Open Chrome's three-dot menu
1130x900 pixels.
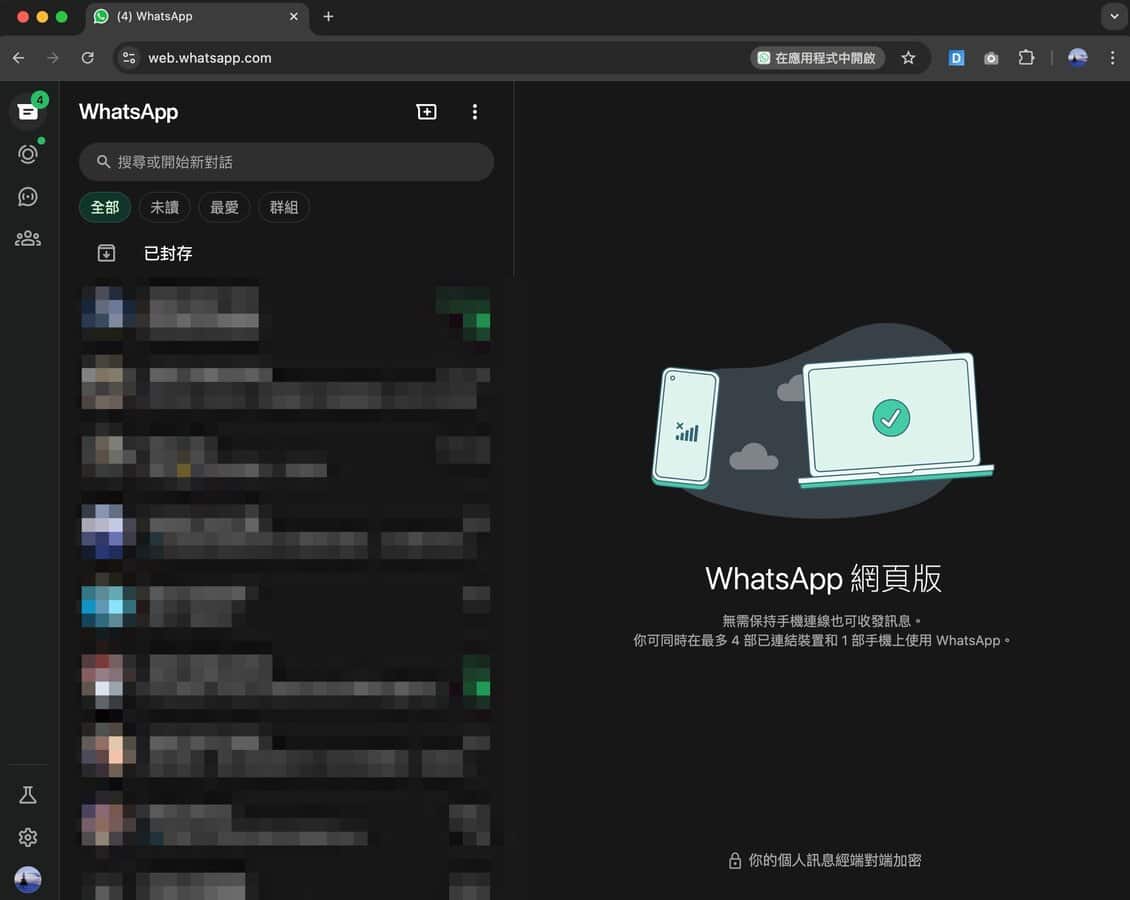(x=1112, y=58)
